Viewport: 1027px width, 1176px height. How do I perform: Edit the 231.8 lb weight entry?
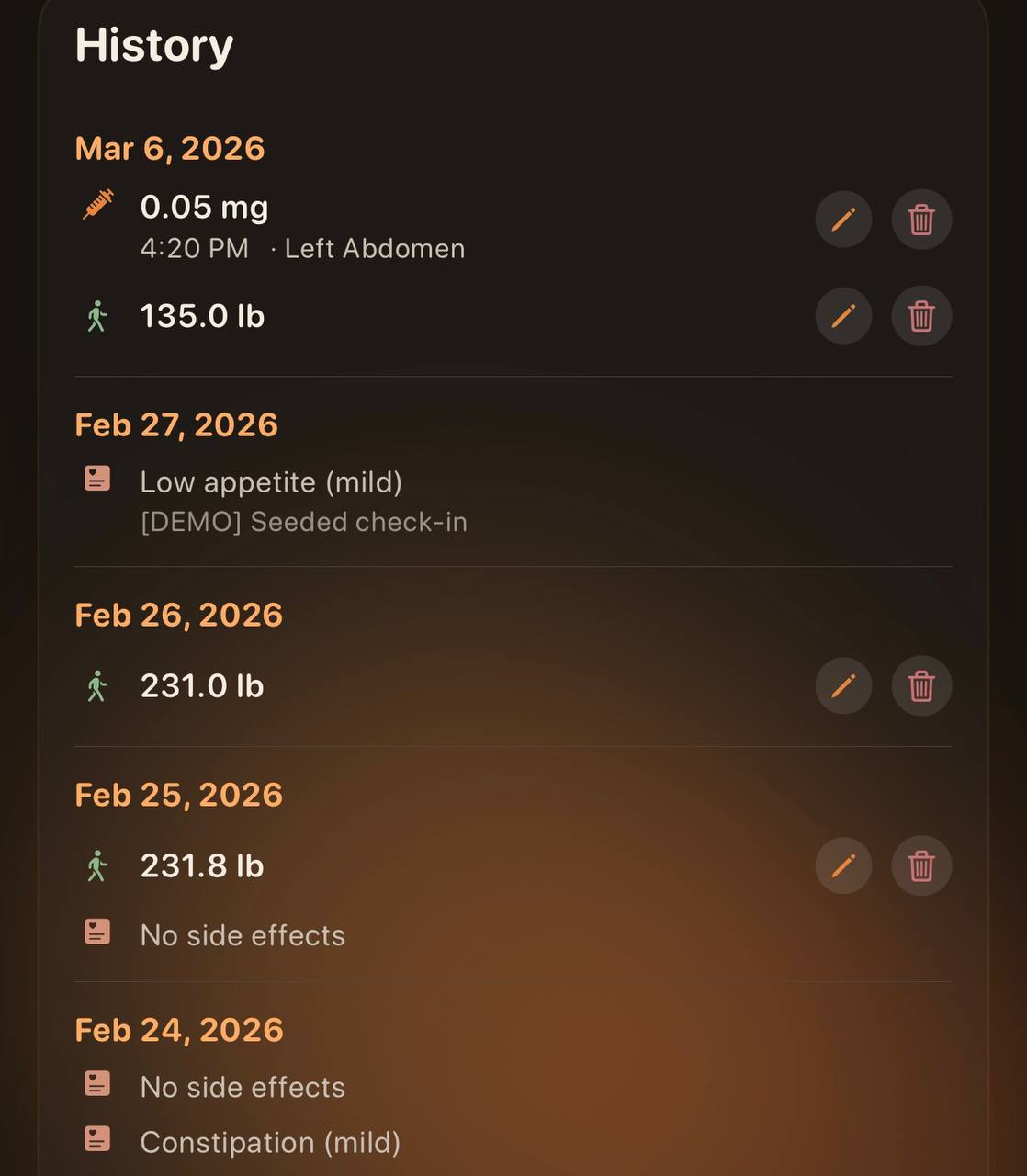pos(843,865)
